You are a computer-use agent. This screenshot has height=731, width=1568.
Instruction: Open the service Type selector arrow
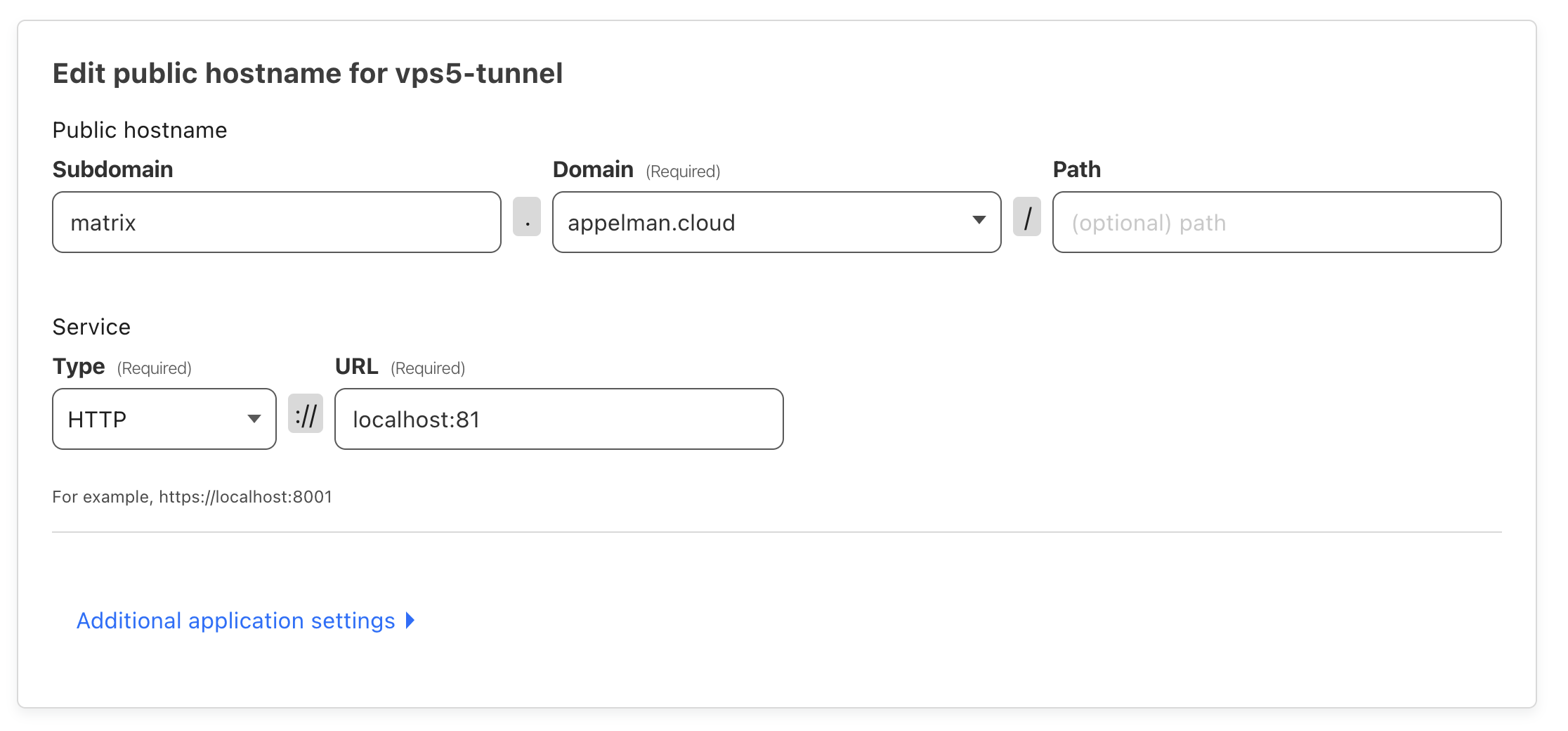coord(254,418)
